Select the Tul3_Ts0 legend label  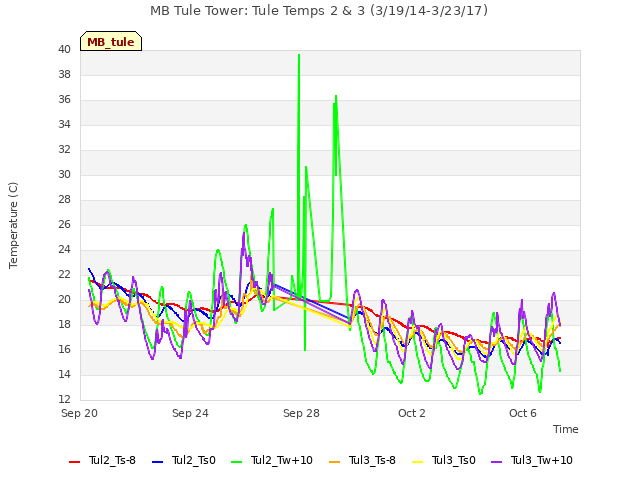pos(454,460)
